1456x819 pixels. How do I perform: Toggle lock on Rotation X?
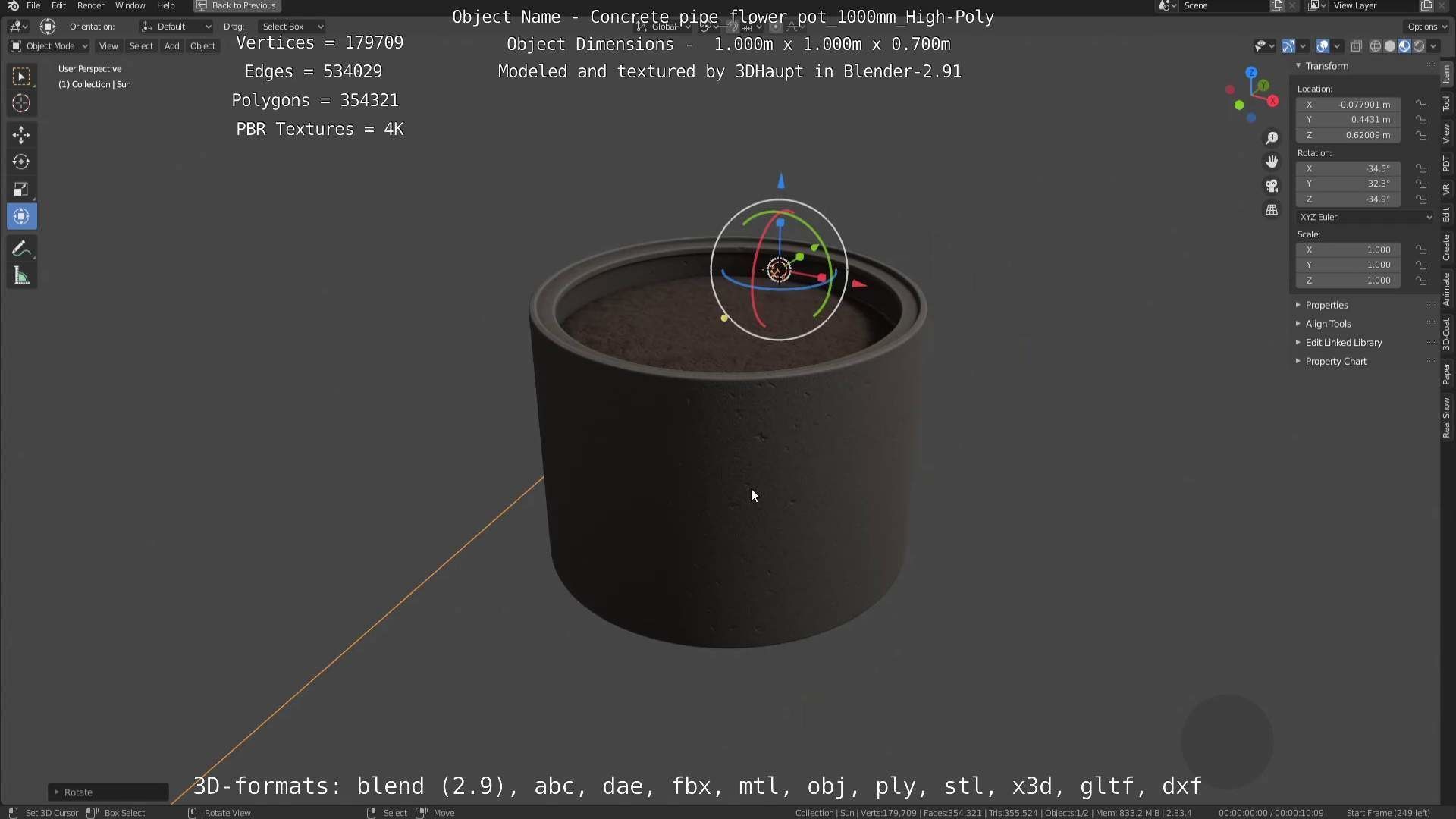1421,168
